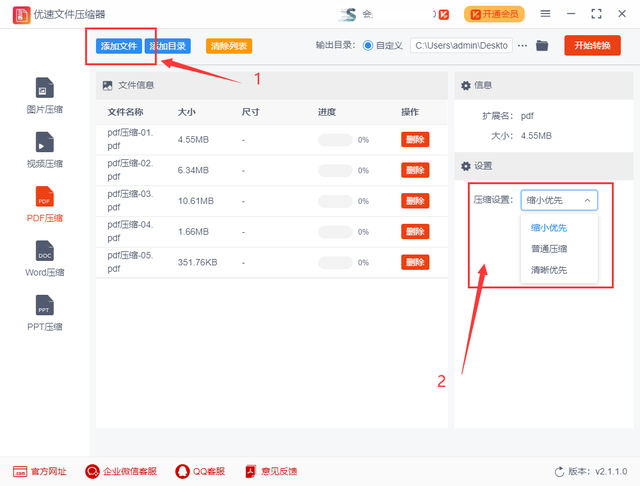Click the output directory path field
This screenshot has height=486, width=640.
tap(461, 45)
